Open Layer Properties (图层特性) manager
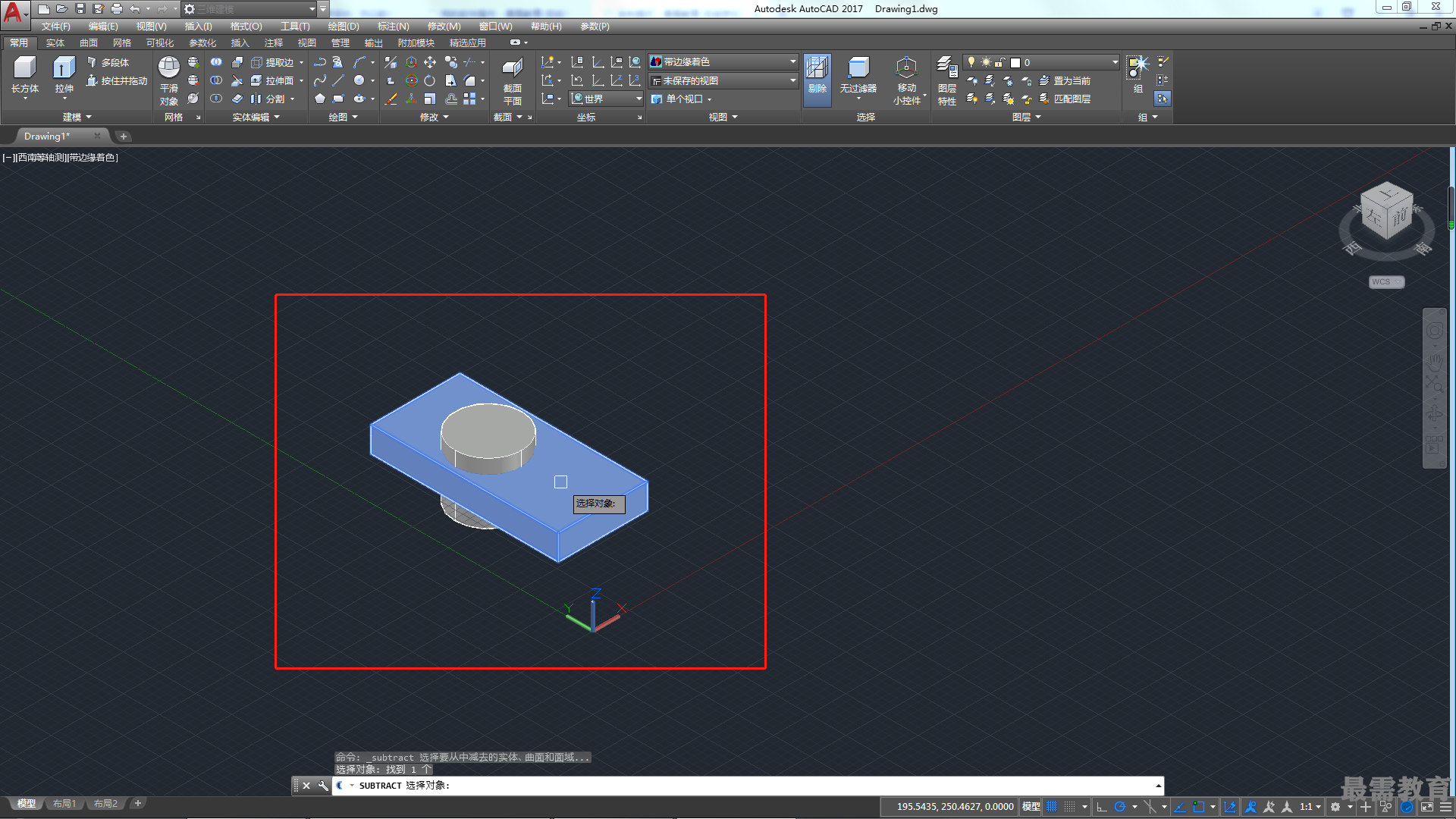Viewport: 1456px width, 819px height. tap(947, 80)
